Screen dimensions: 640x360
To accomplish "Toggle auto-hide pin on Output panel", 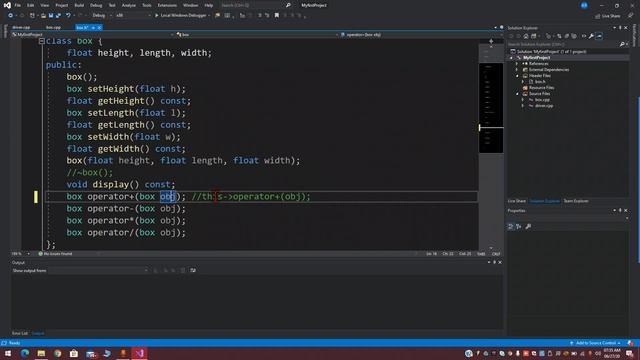I will coord(494,262).
